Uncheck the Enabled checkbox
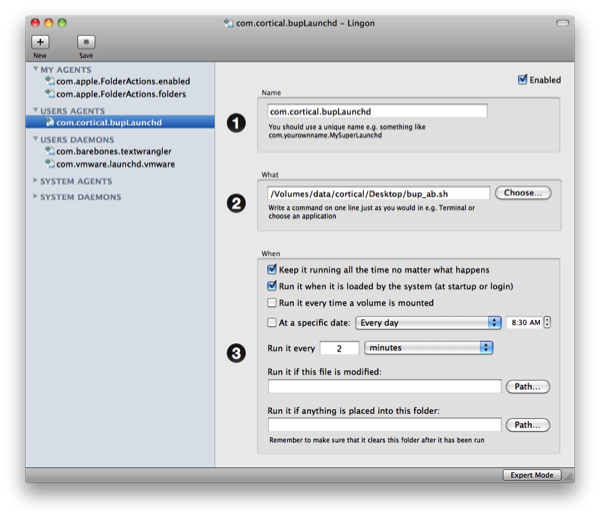The height and width of the screenshot is (518, 600). [x=522, y=80]
